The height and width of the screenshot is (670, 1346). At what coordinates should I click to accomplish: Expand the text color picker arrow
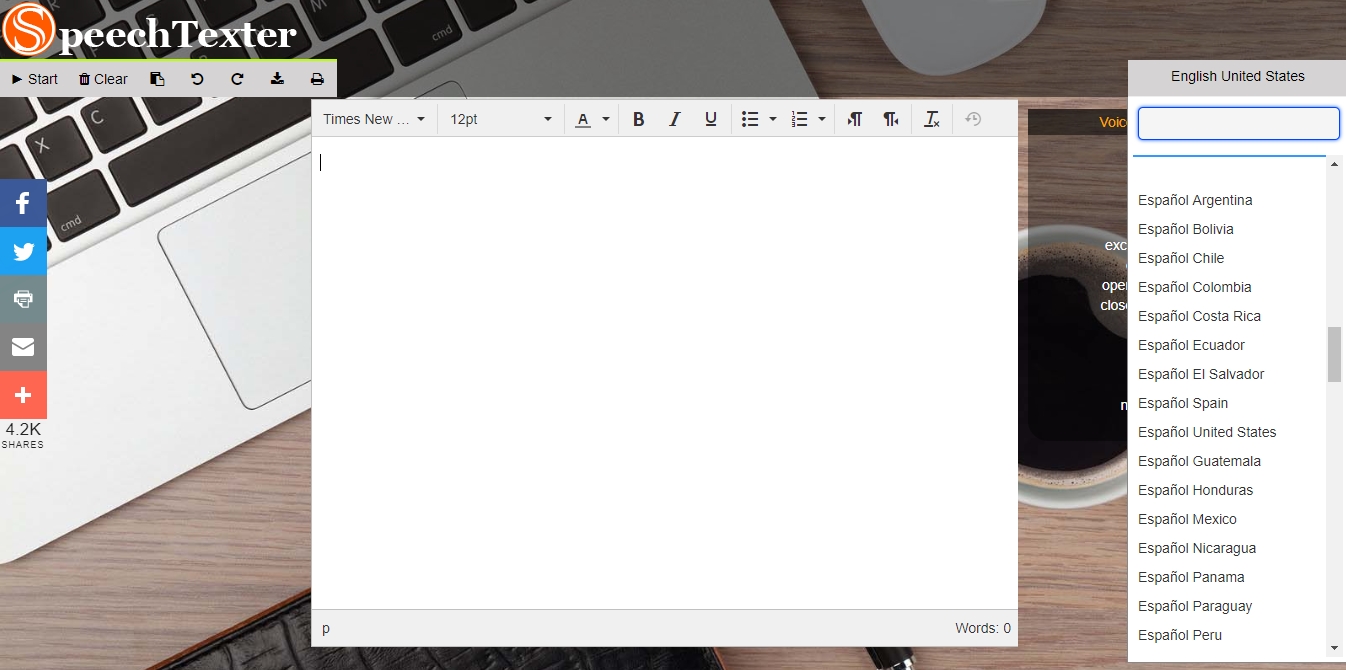[x=605, y=119]
